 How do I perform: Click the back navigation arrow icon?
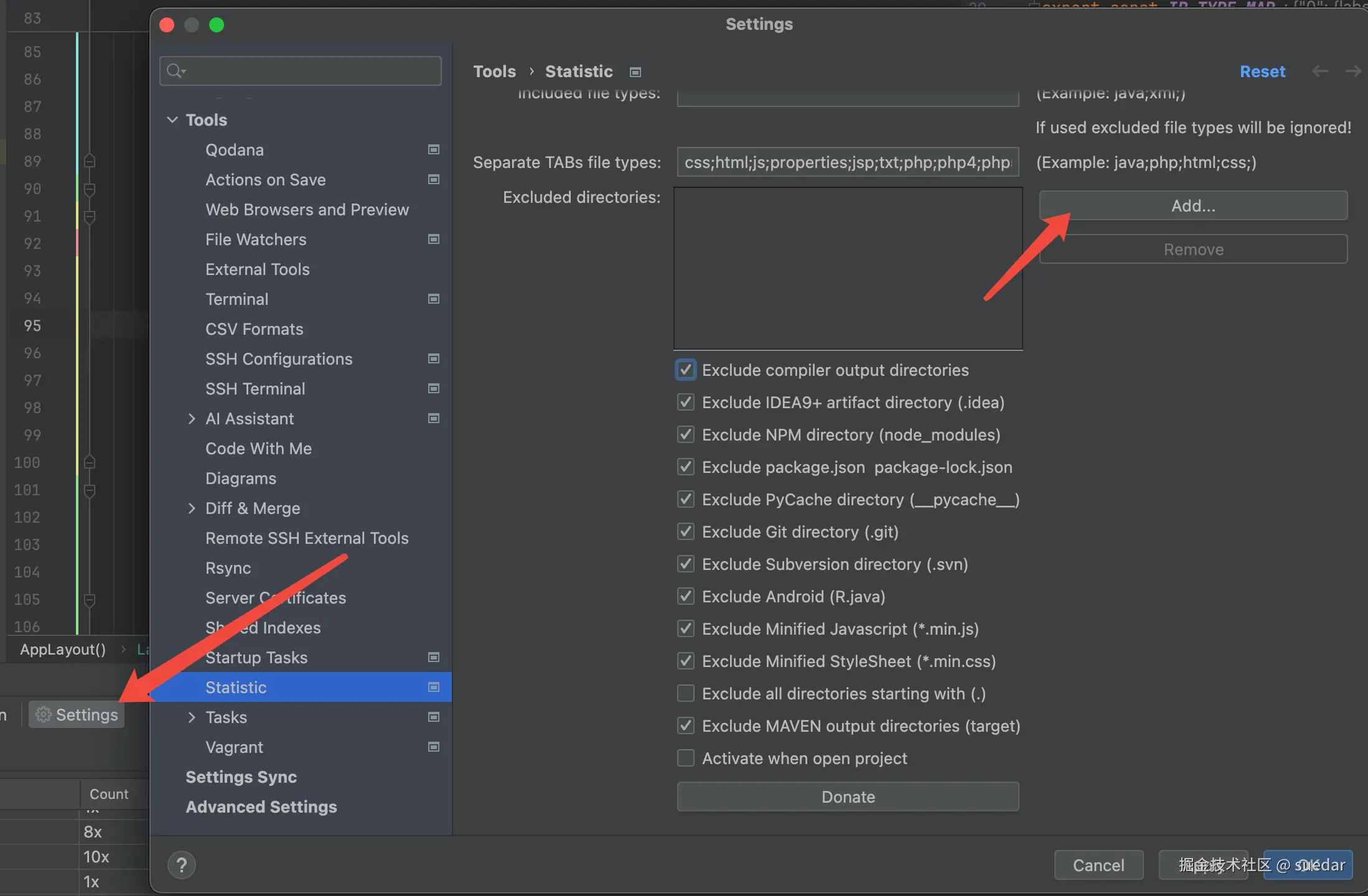(x=1319, y=72)
